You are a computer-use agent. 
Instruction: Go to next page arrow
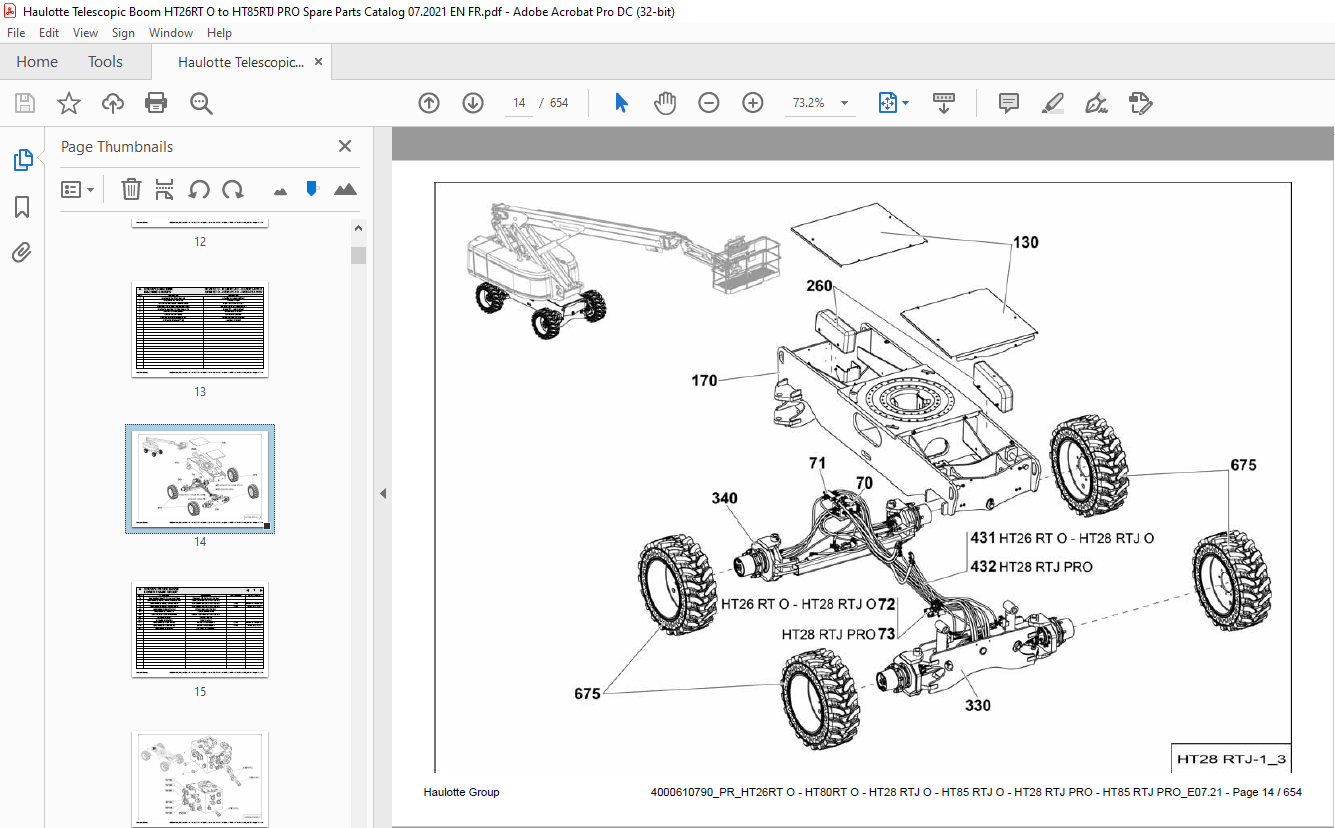click(473, 103)
